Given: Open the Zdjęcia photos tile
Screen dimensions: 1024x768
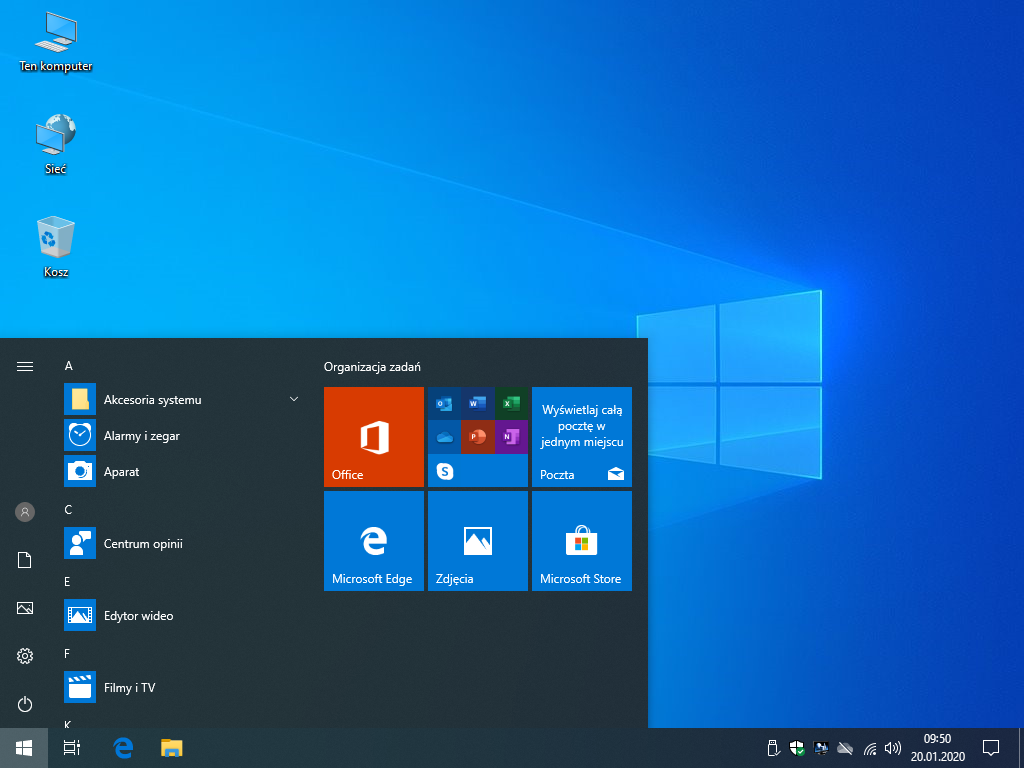Looking at the screenshot, I should click(x=477, y=541).
